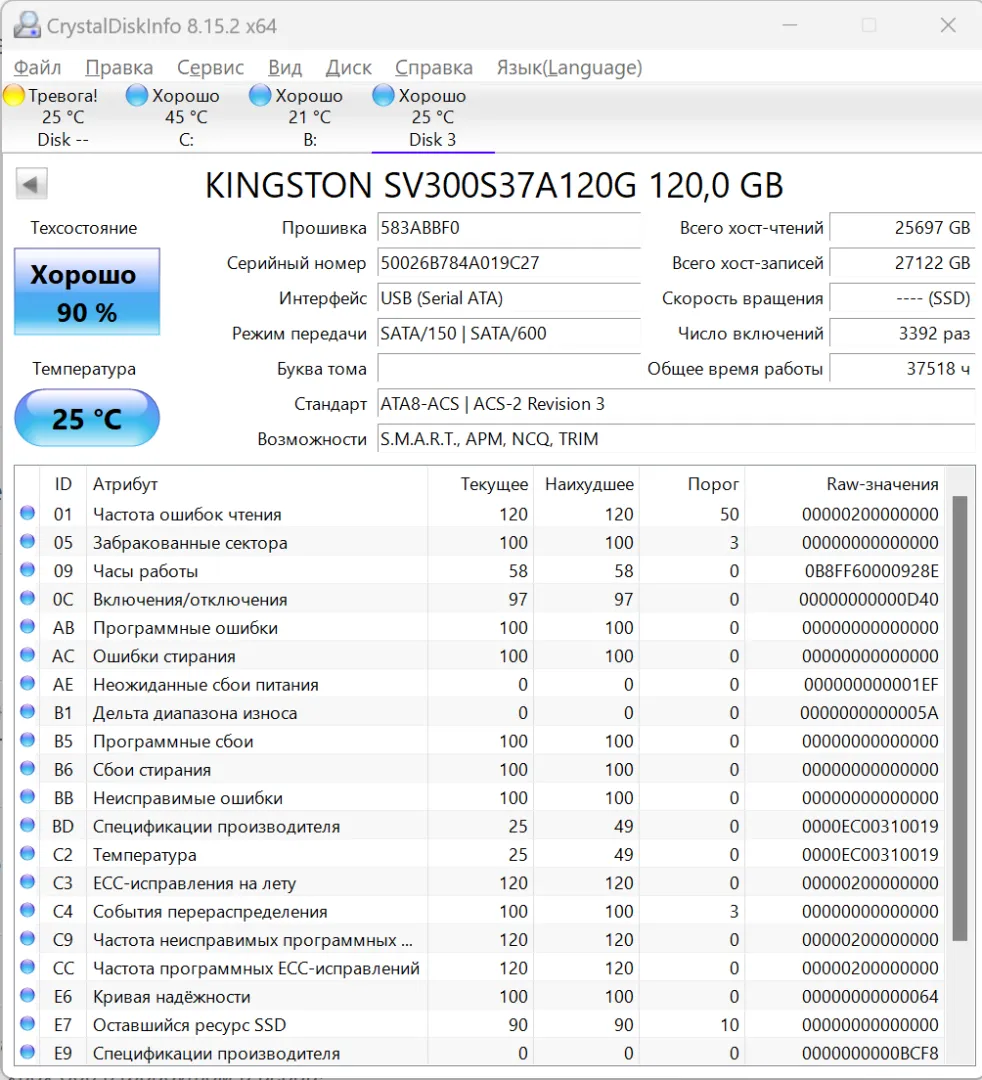Click status dot of attribute AE row
Image resolution: width=982 pixels, height=1080 pixels.
[28, 683]
